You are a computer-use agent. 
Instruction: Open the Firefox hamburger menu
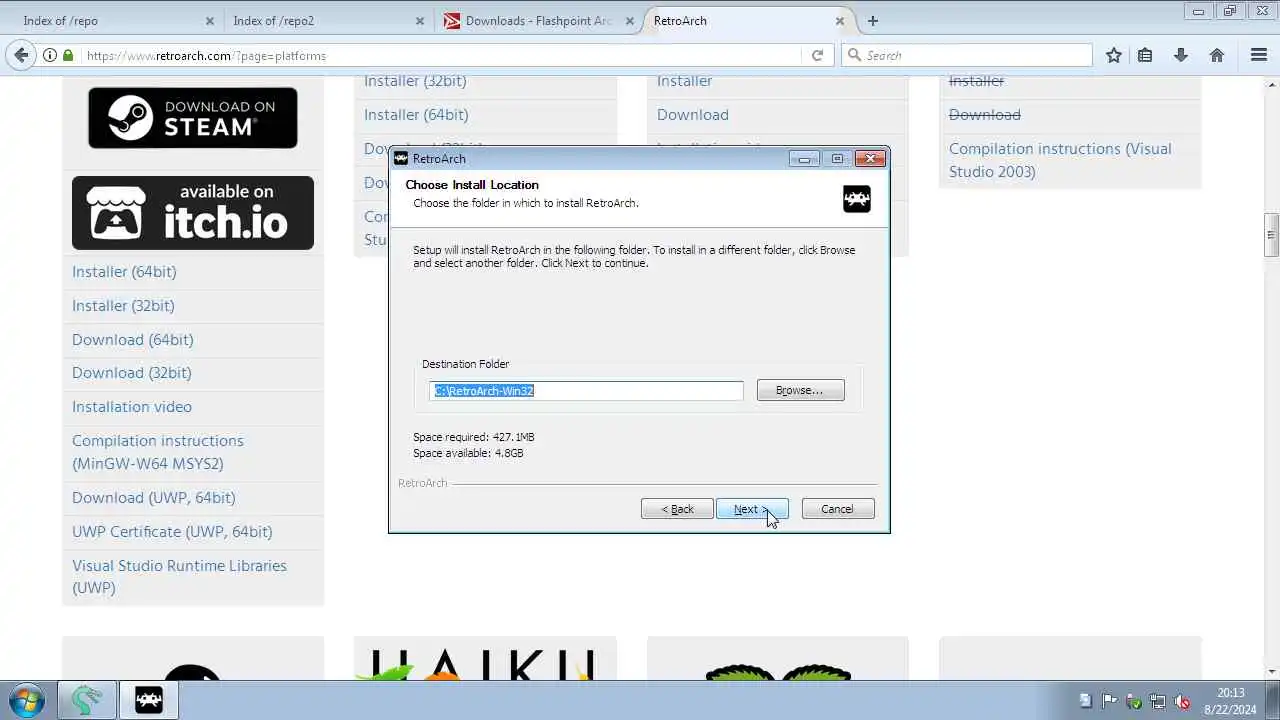[x=1259, y=56]
